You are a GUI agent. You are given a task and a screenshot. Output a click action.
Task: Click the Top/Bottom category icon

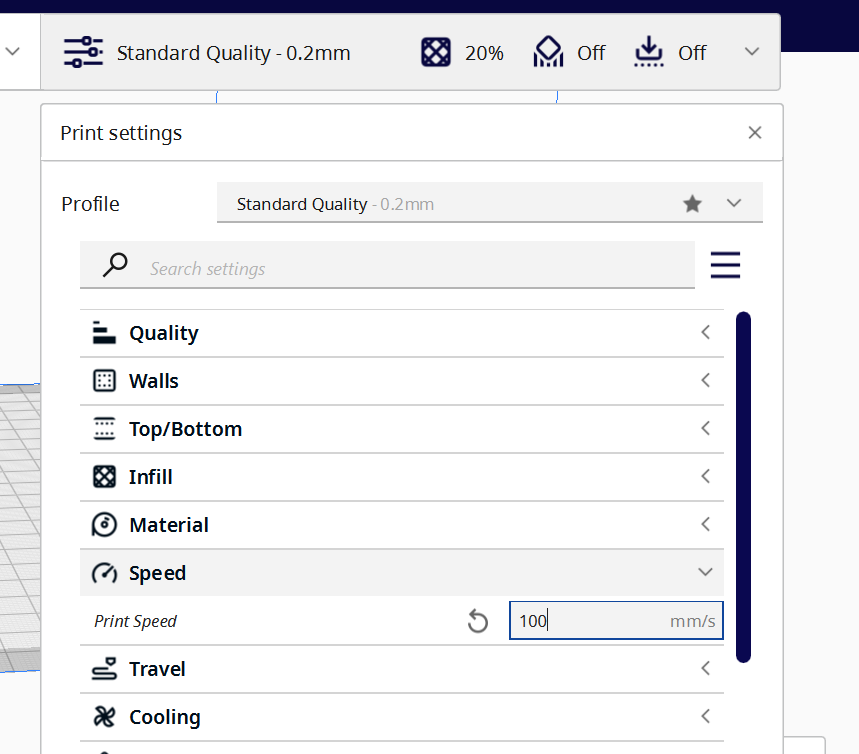click(104, 429)
